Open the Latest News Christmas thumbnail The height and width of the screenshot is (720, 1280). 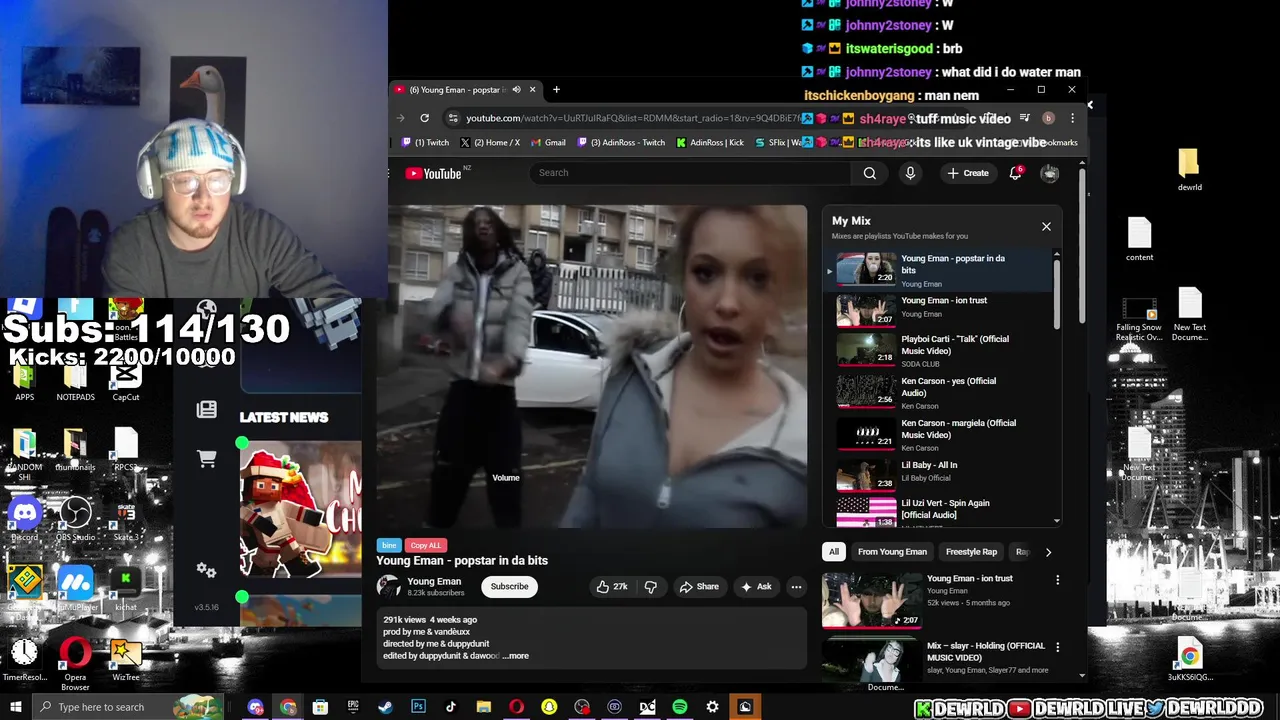click(x=300, y=510)
